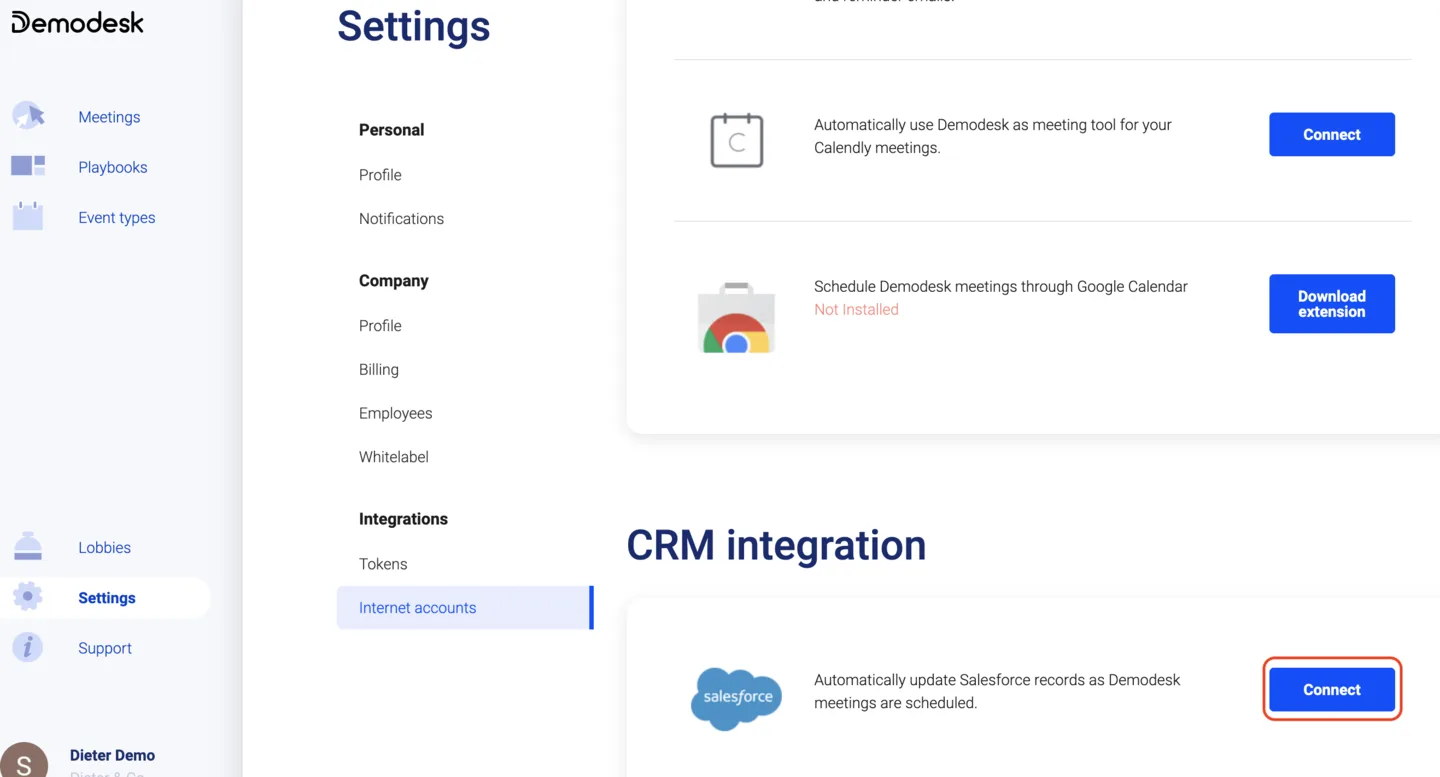1440x777 pixels.
Task: Click the Support info icon
Action: pyautogui.click(x=28, y=647)
